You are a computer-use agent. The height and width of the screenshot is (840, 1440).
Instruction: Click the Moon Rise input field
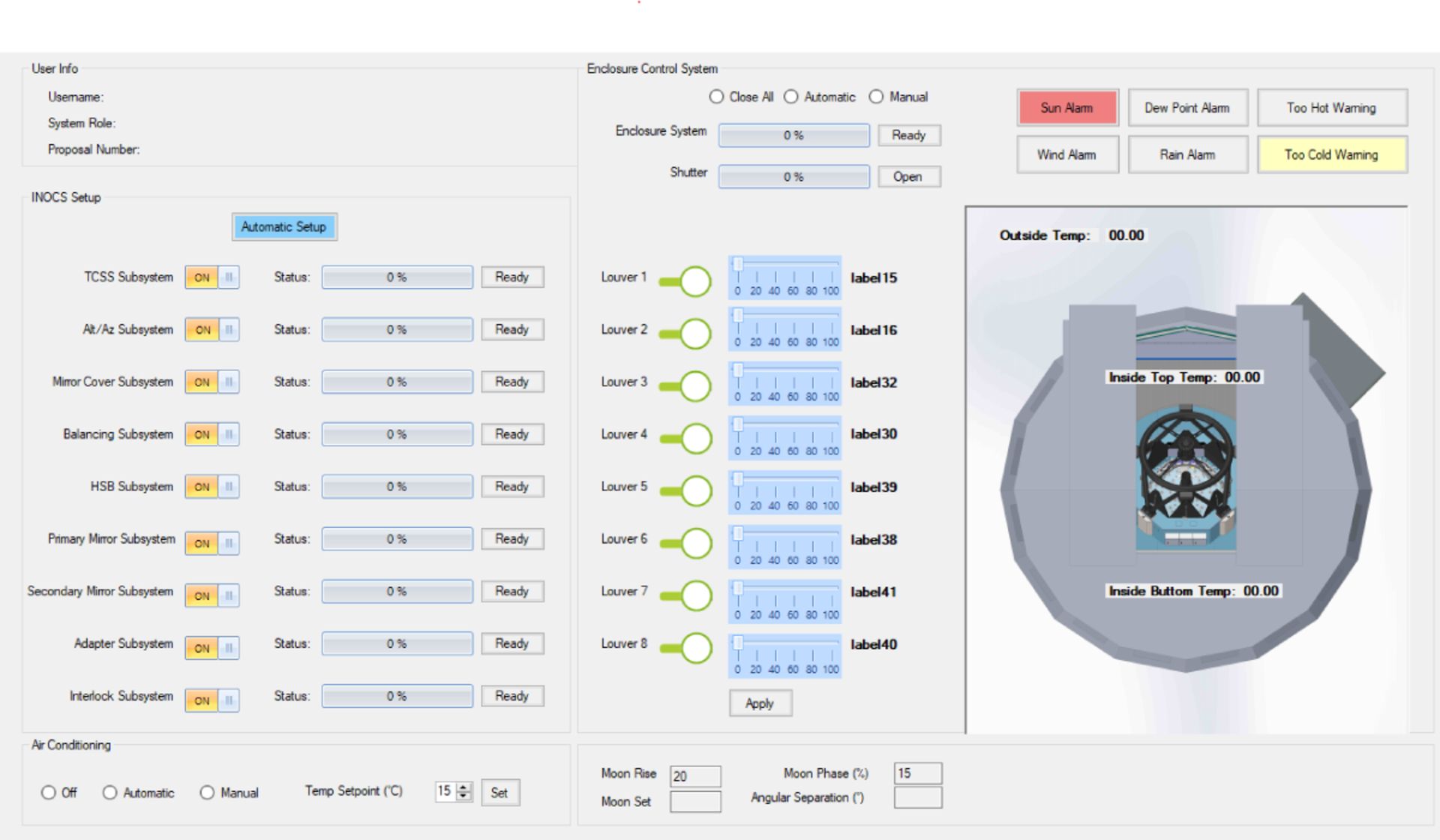tap(695, 776)
